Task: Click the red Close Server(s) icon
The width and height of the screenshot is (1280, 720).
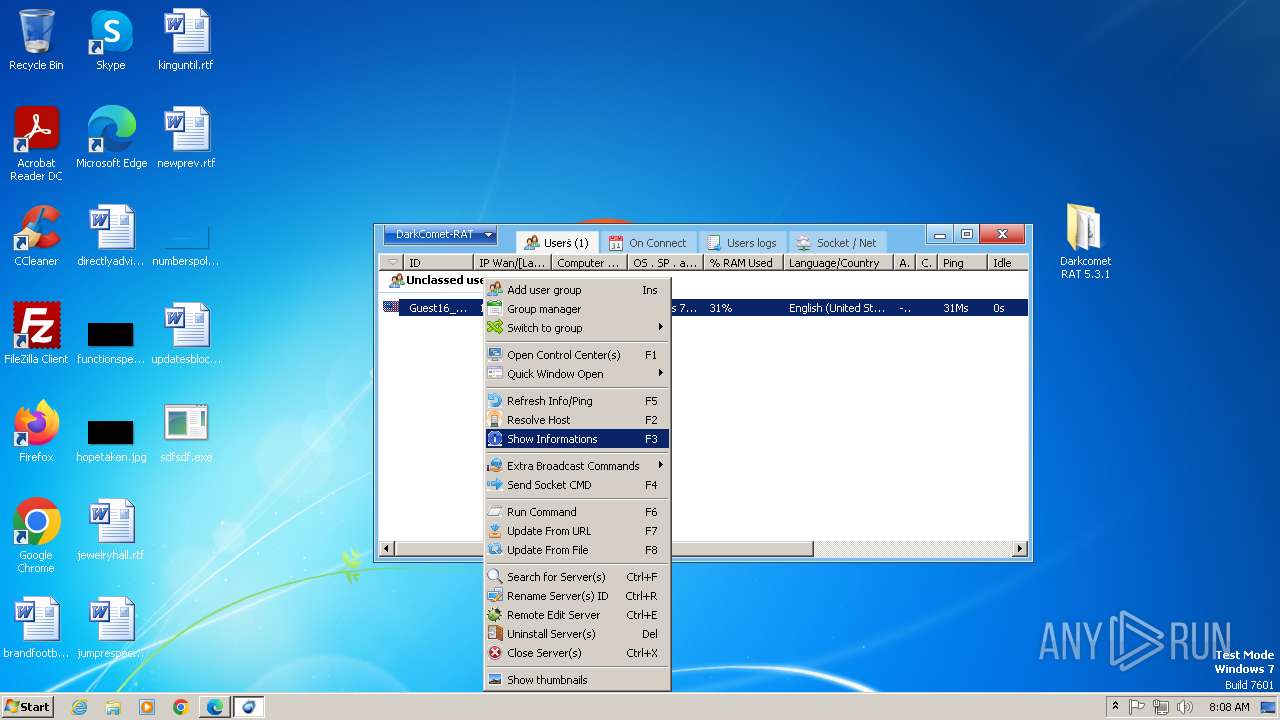Action: pyautogui.click(x=494, y=653)
